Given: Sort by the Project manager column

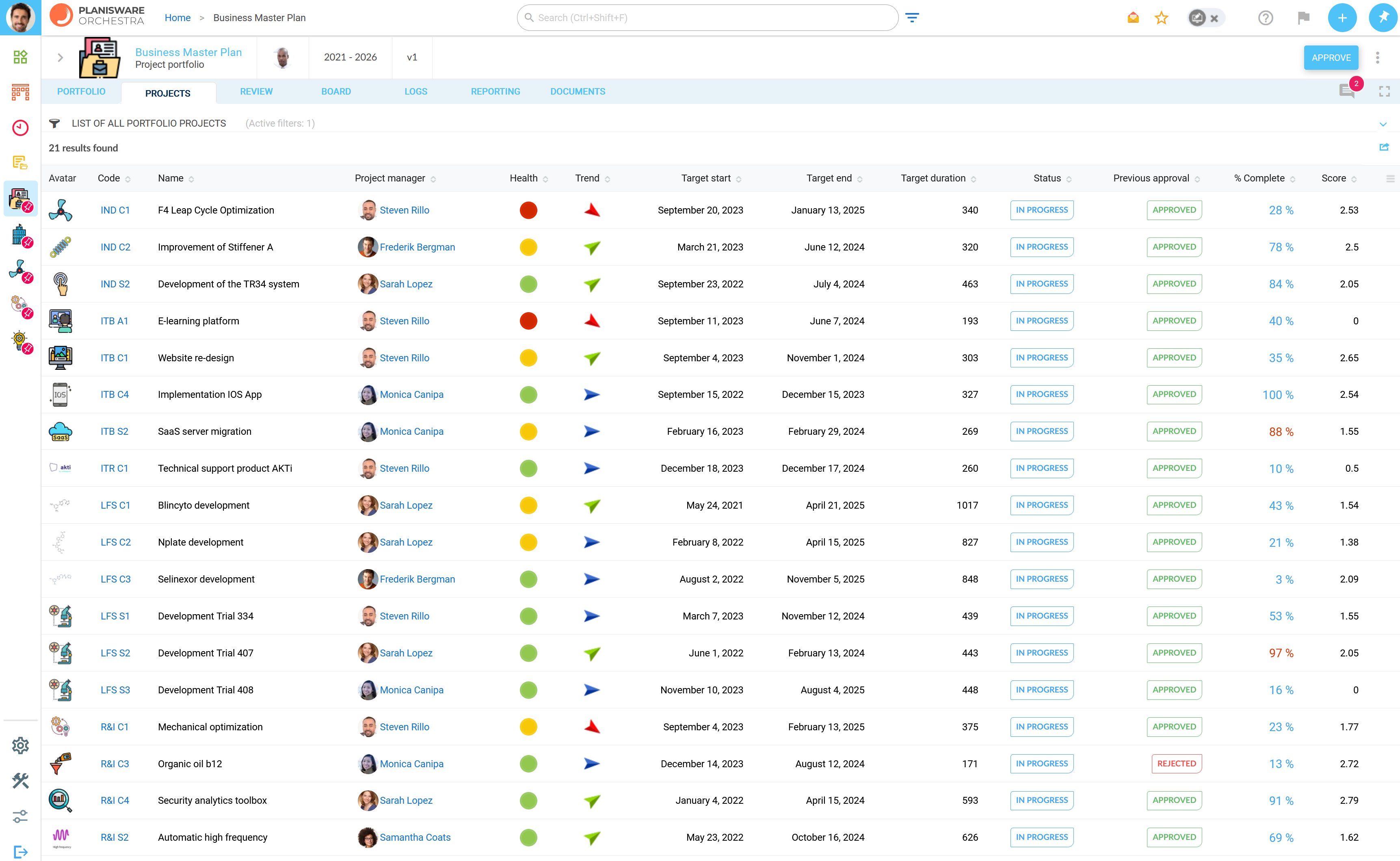Looking at the screenshot, I should point(395,178).
